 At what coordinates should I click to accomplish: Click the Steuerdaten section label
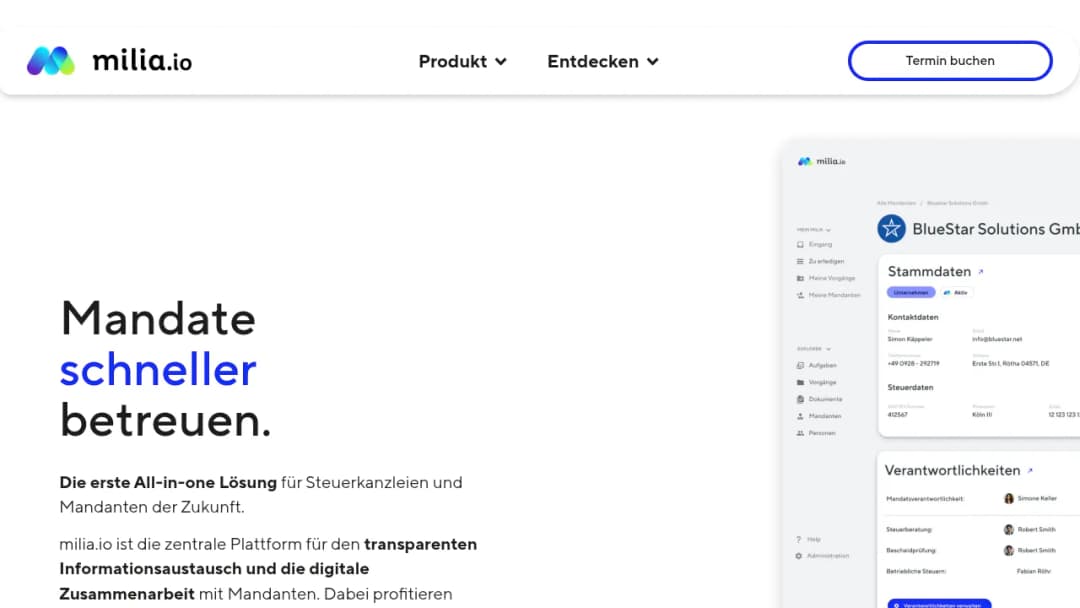(x=911, y=388)
